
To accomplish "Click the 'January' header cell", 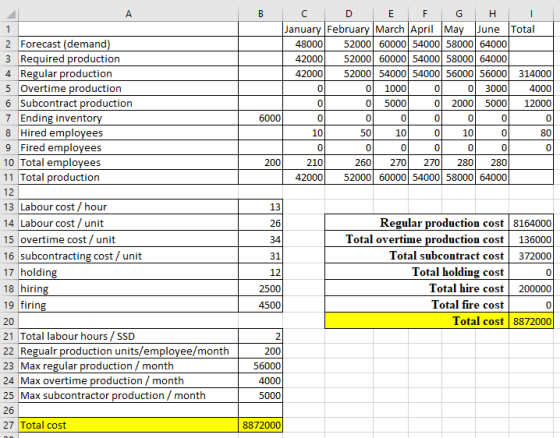I will click(304, 29).
